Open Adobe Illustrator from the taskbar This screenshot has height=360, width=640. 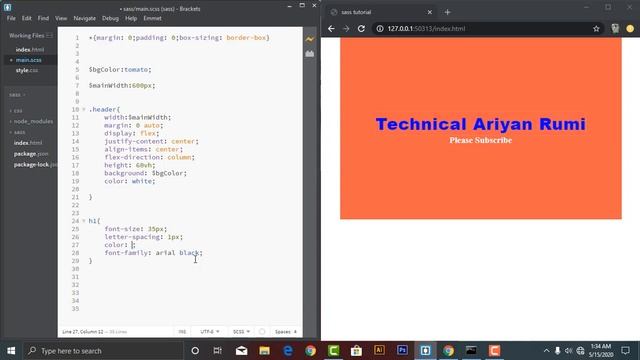(x=379, y=350)
